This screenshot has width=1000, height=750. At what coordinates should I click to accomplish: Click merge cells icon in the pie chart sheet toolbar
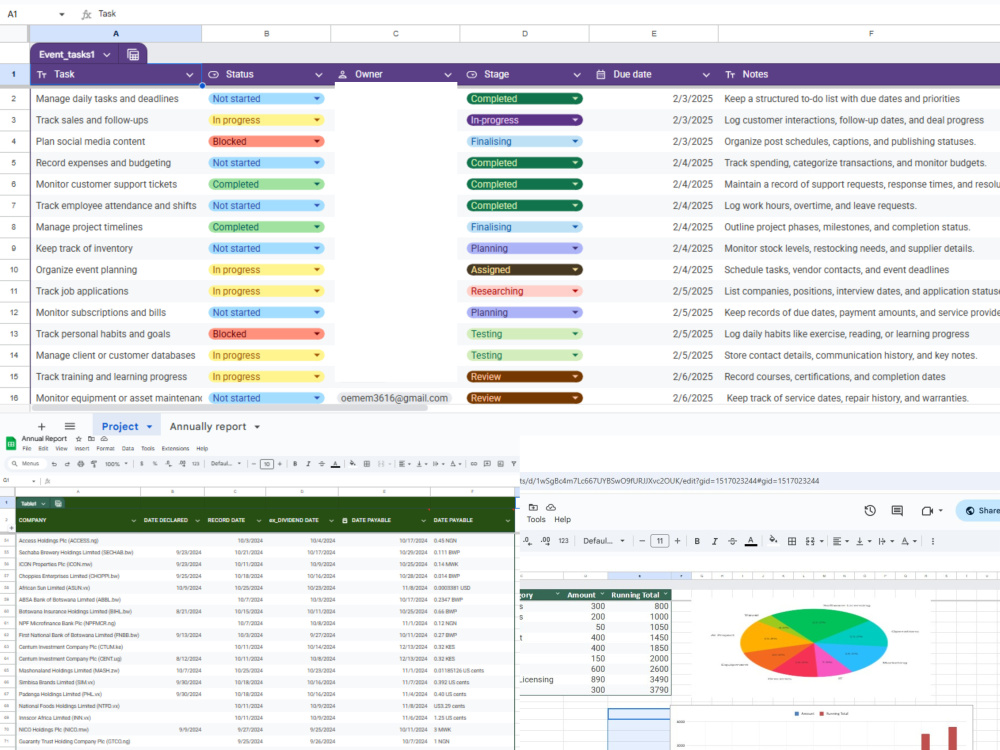click(x=810, y=541)
